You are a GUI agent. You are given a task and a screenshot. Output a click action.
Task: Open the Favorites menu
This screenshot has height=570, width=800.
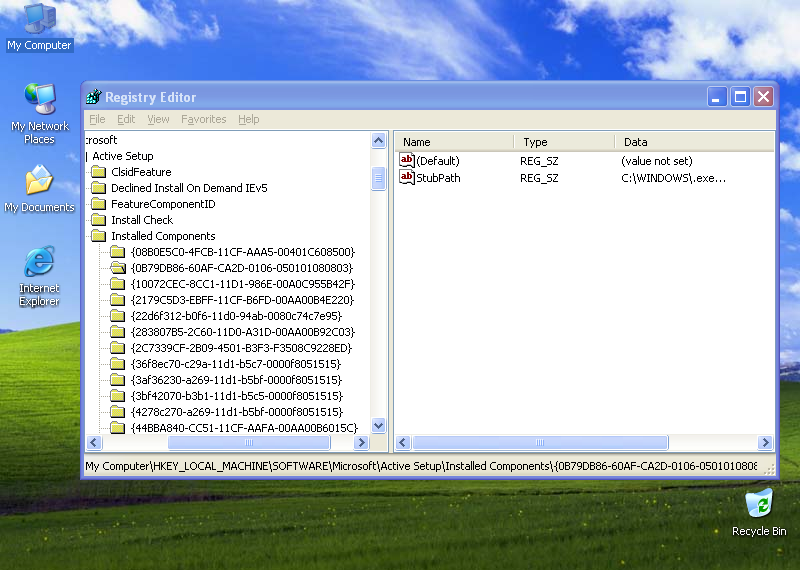click(204, 119)
